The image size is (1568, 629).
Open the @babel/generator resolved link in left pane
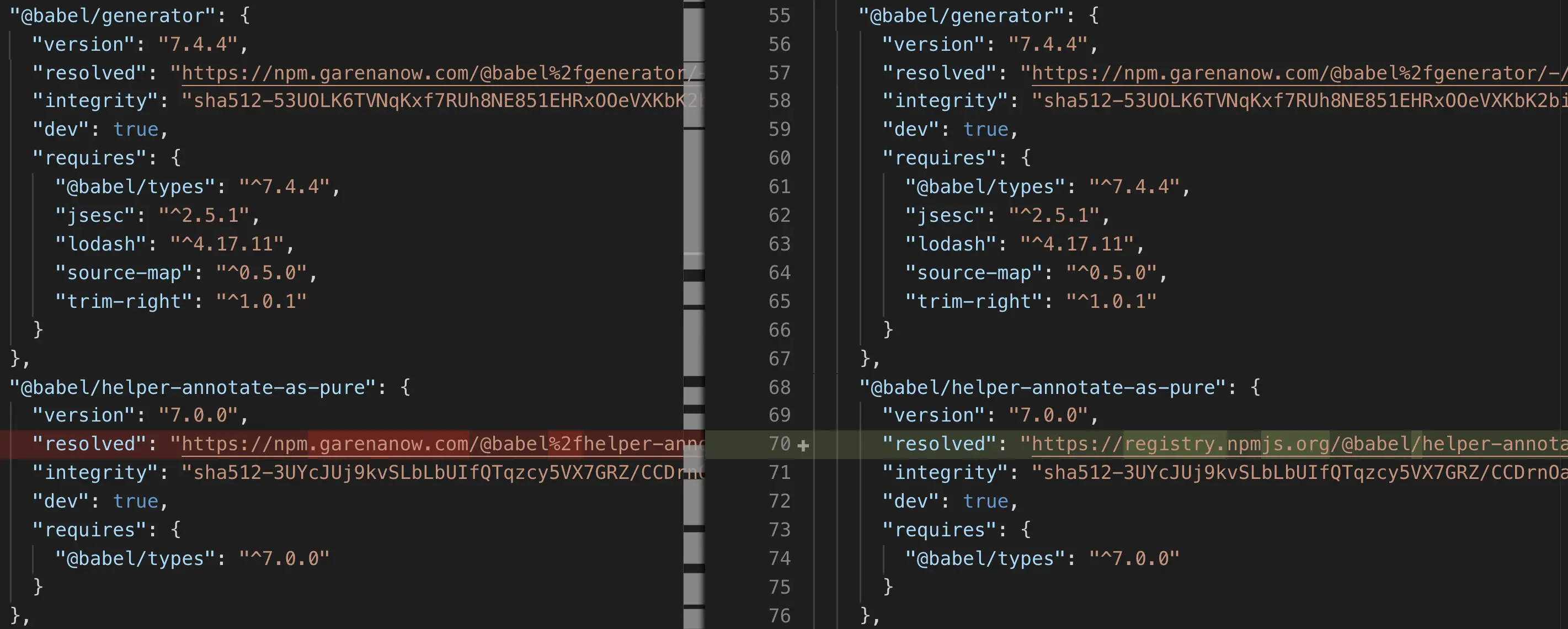coord(443,73)
